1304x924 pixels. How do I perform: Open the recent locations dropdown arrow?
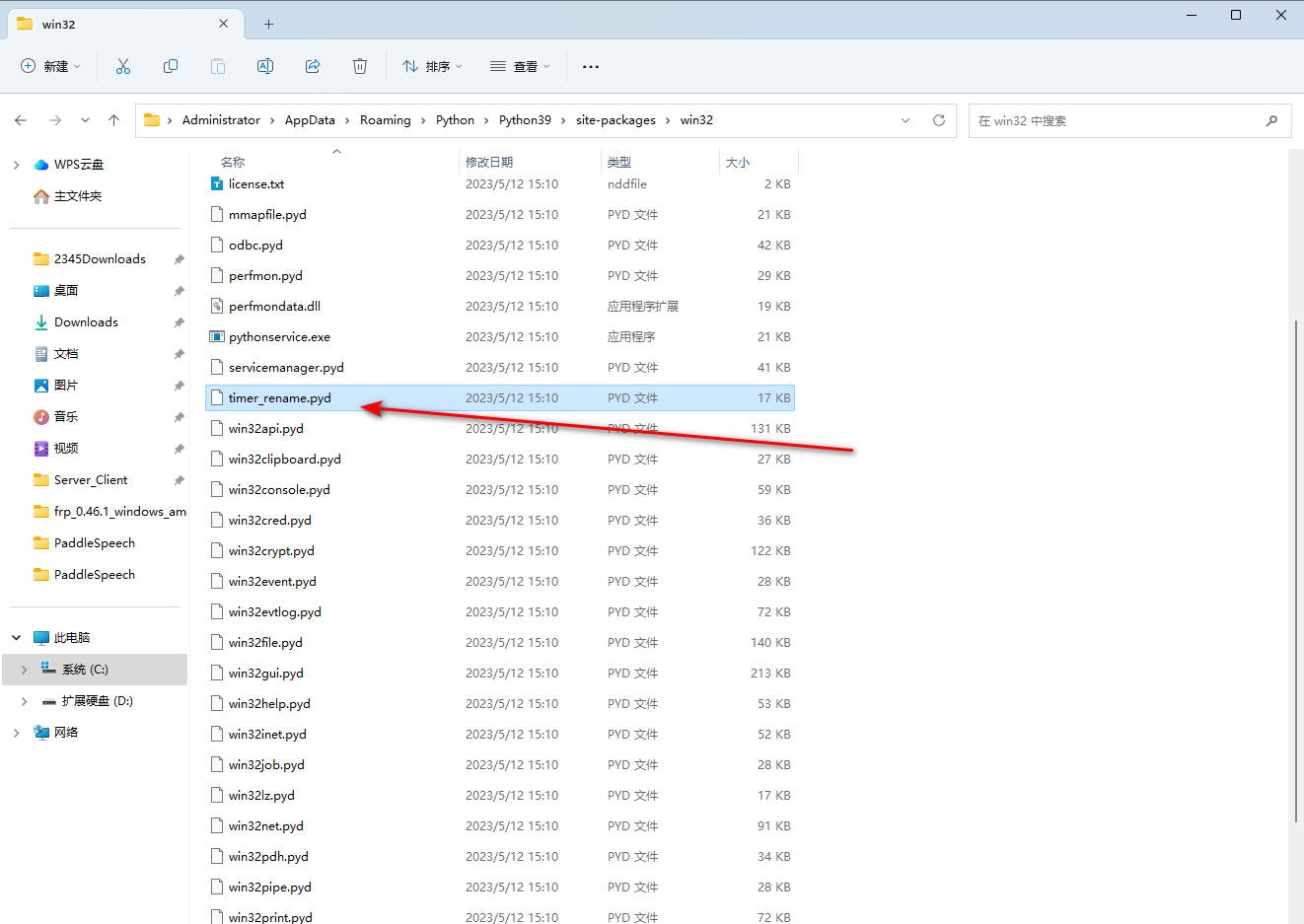point(85,120)
